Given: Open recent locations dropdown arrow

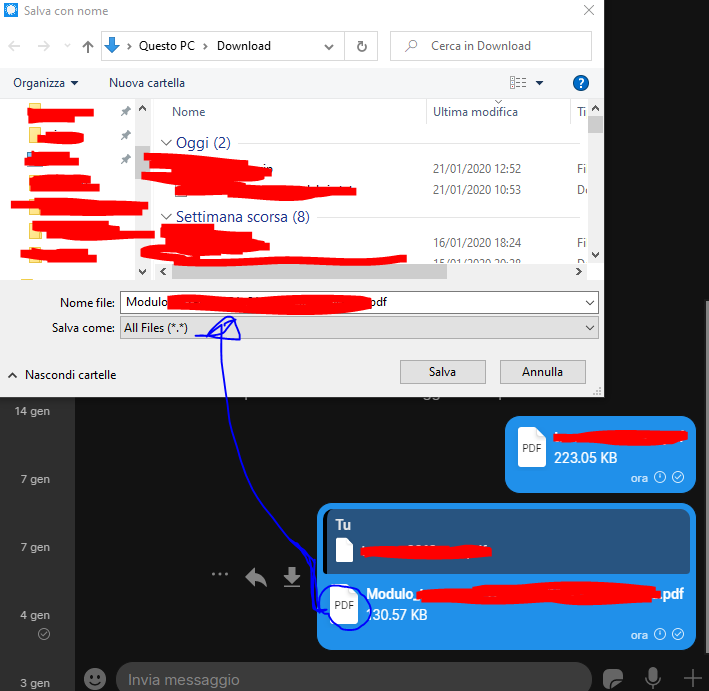Looking at the screenshot, I should tap(67, 46).
